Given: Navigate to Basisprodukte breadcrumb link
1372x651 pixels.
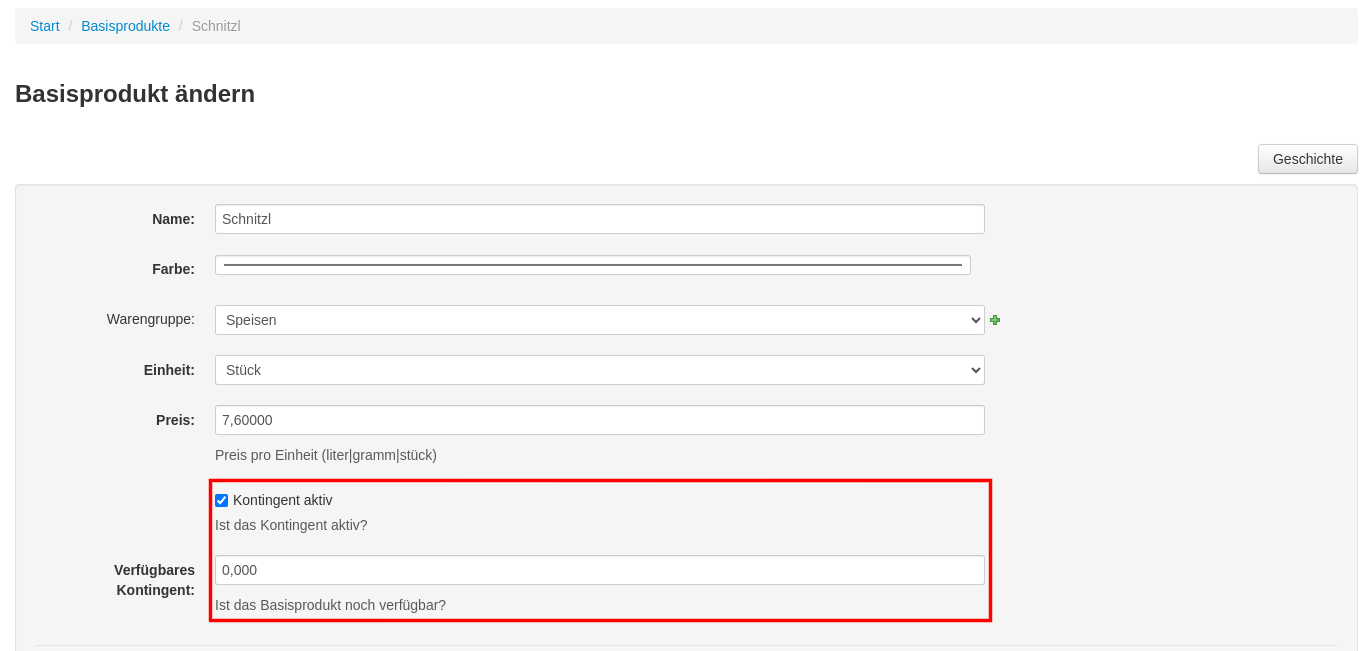Looking at the screenshot, I should tap(125, 26).
